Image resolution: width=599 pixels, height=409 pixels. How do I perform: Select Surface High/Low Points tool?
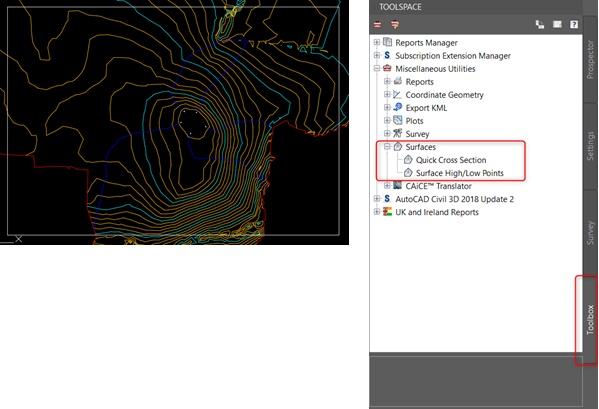(460, 173)
